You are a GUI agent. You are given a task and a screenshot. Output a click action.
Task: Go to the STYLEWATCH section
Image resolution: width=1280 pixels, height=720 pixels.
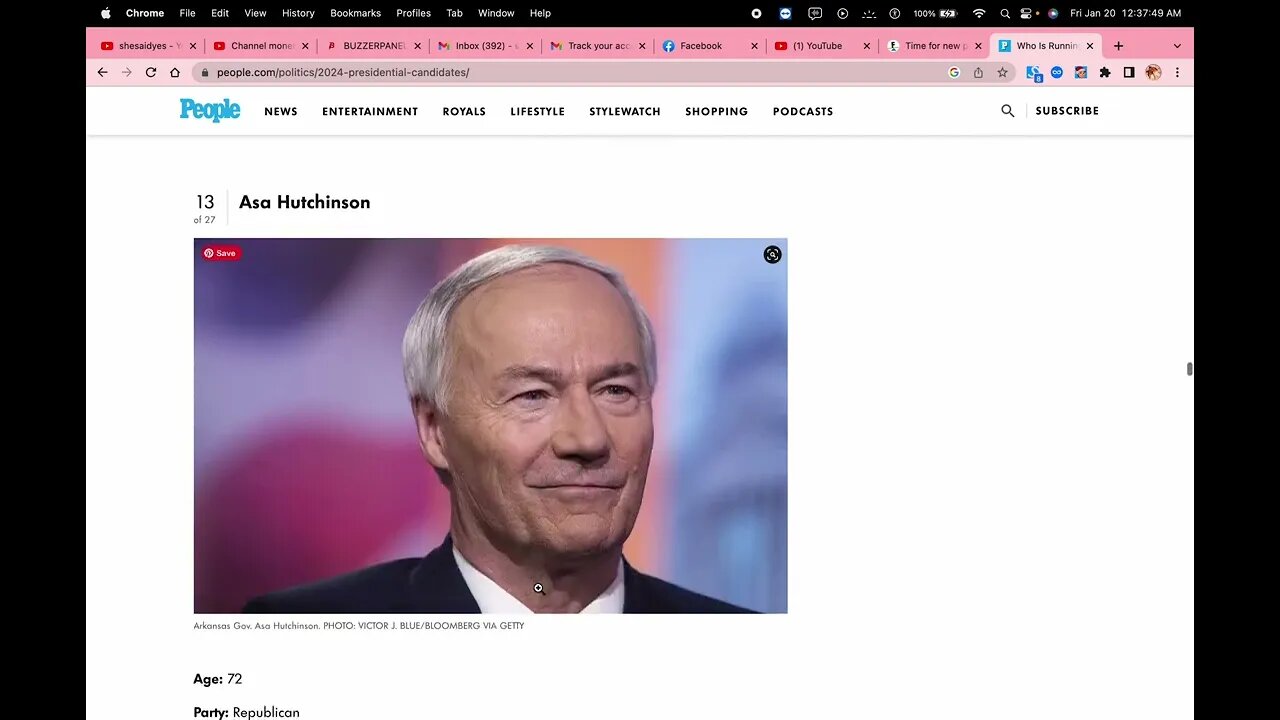coord(625,111)
